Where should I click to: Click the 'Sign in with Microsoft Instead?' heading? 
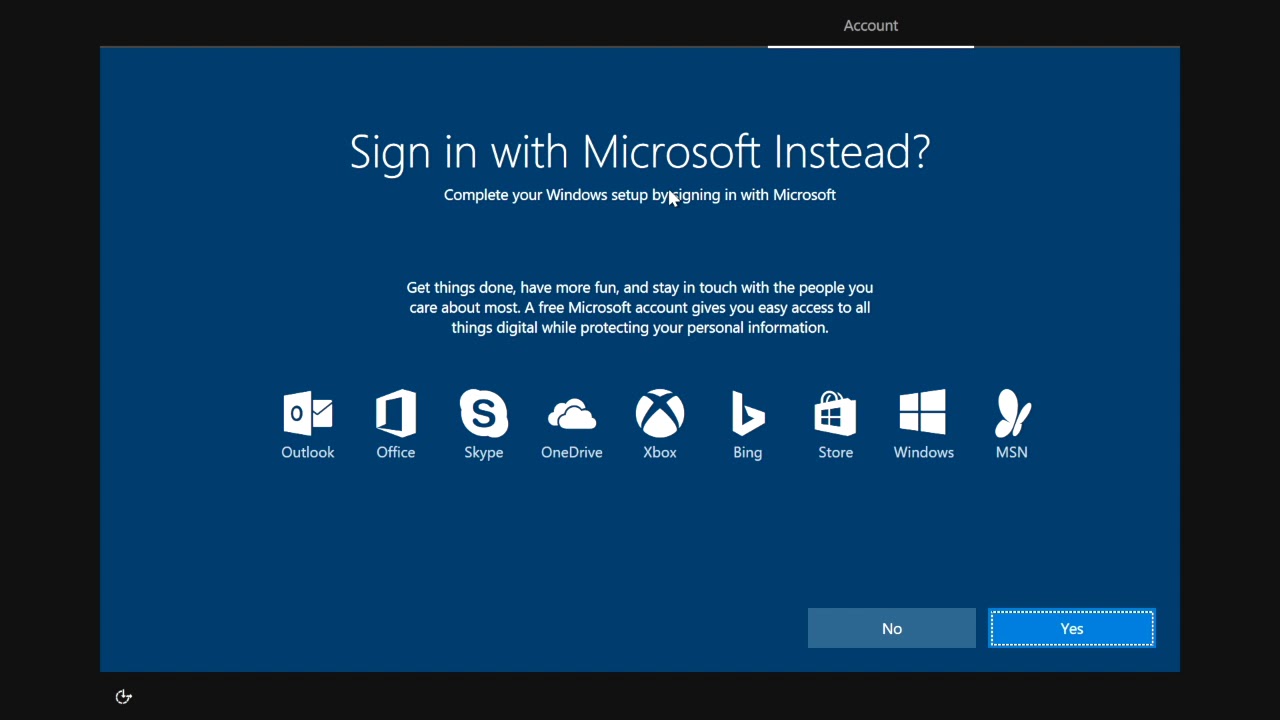tap(640, 151)
